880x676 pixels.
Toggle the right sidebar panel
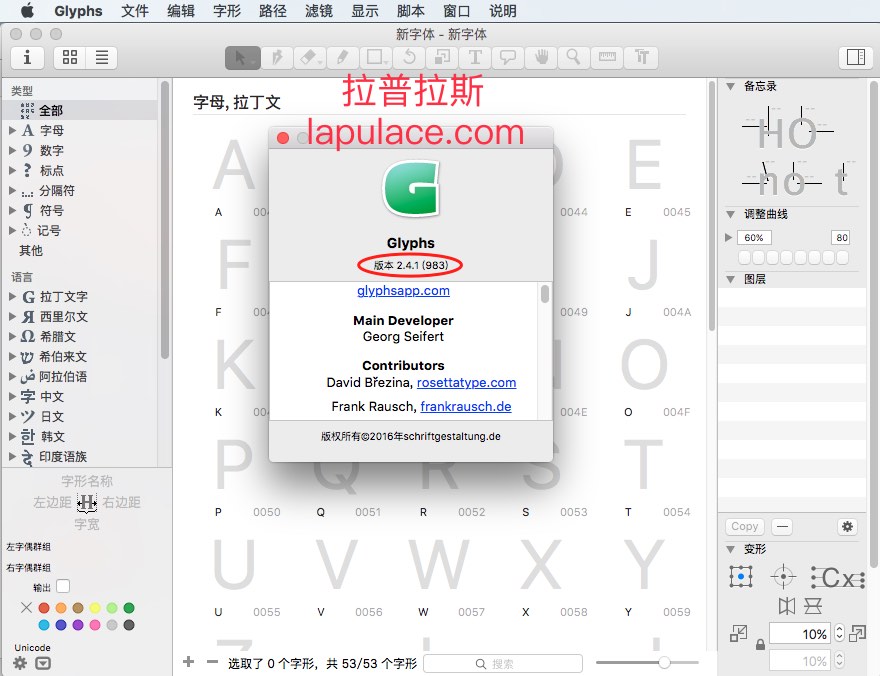[856, 57]
